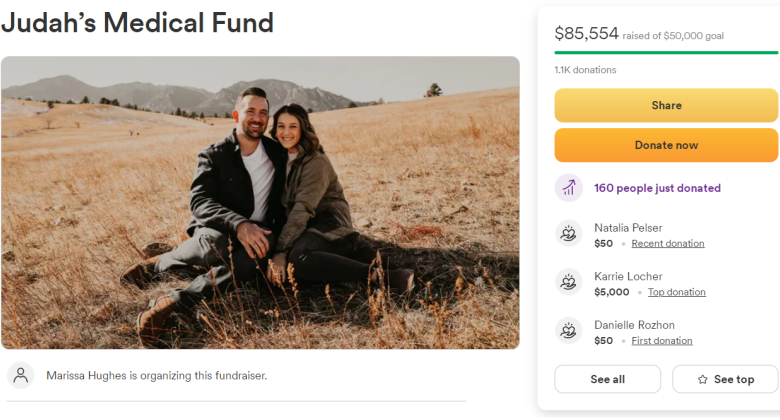
Task: Click the Marissa Hughes organizer text
Action: coord(157,376)
